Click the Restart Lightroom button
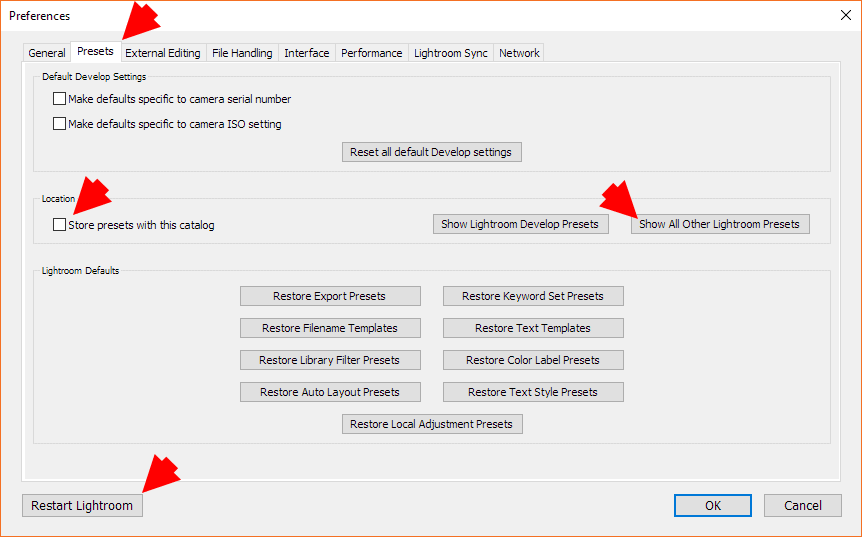The width and height of the screenshot is (862, 537). (82, 506)
